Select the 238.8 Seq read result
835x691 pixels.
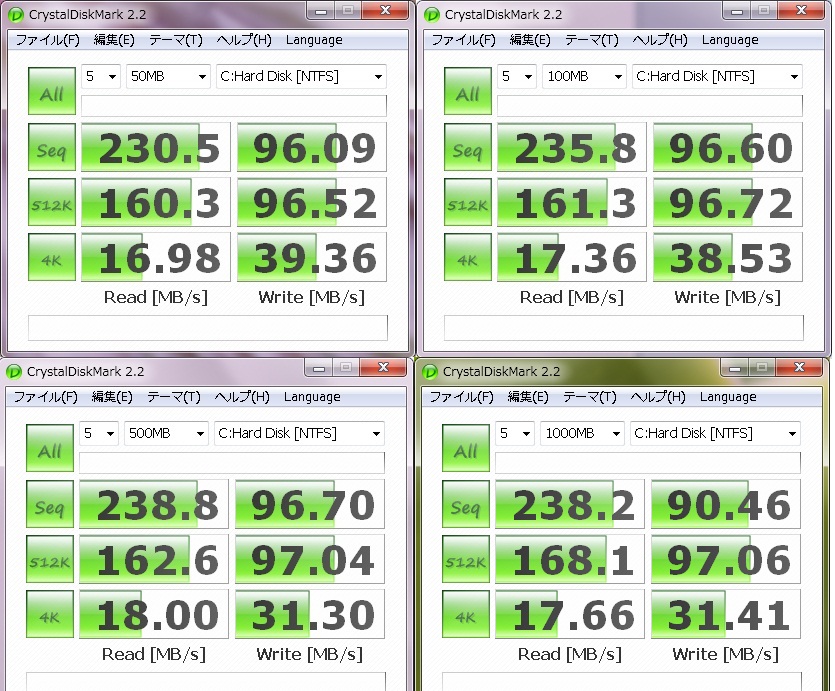pyautogui.click(x=153, y=504)
